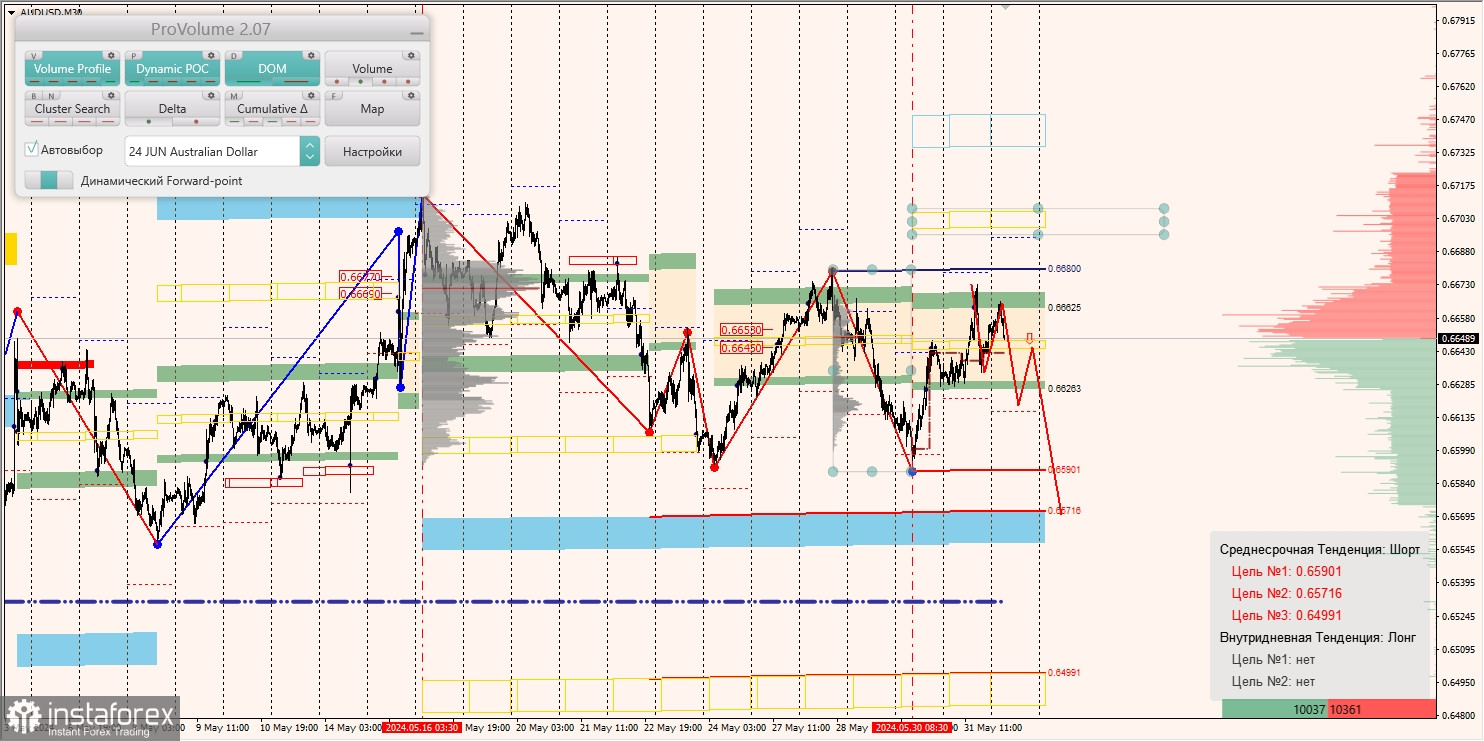The width and height of the screenshot is (1484, 741).
Task: Click the 0.66580 boxed price tag
Action: point(741,329)
